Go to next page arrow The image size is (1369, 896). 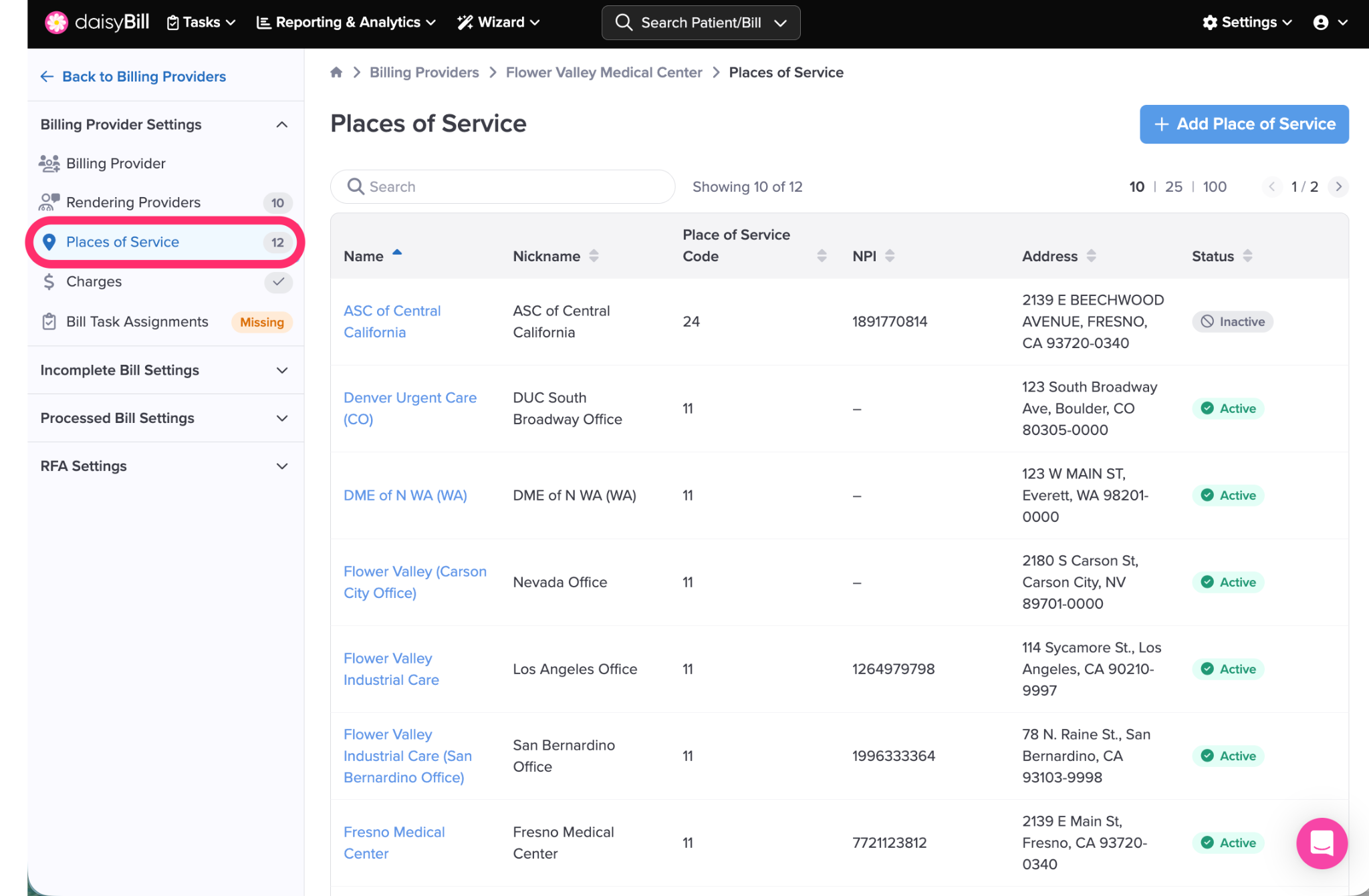point(1338,186)
